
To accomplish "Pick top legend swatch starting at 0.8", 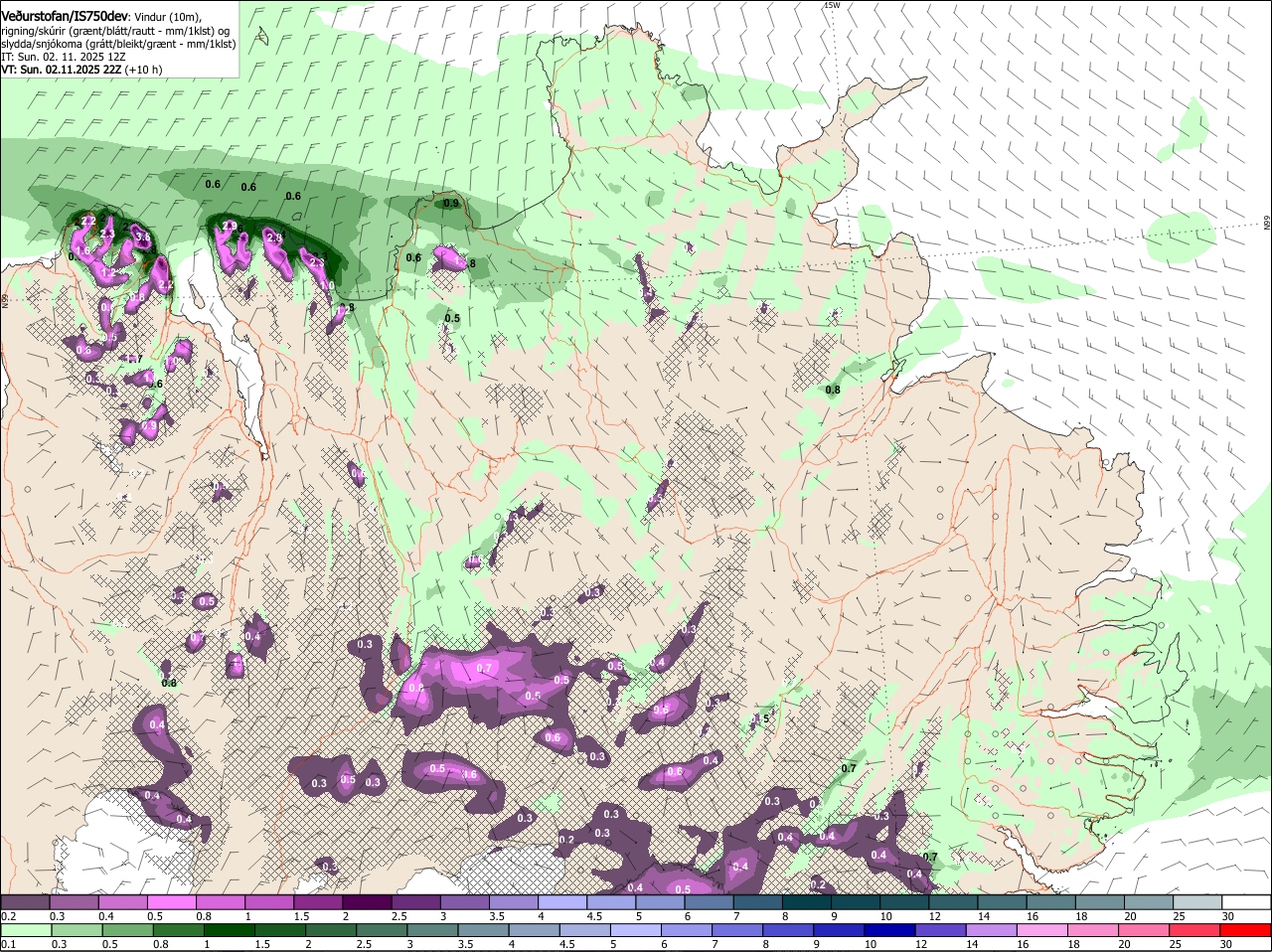I will click(220, 901).
